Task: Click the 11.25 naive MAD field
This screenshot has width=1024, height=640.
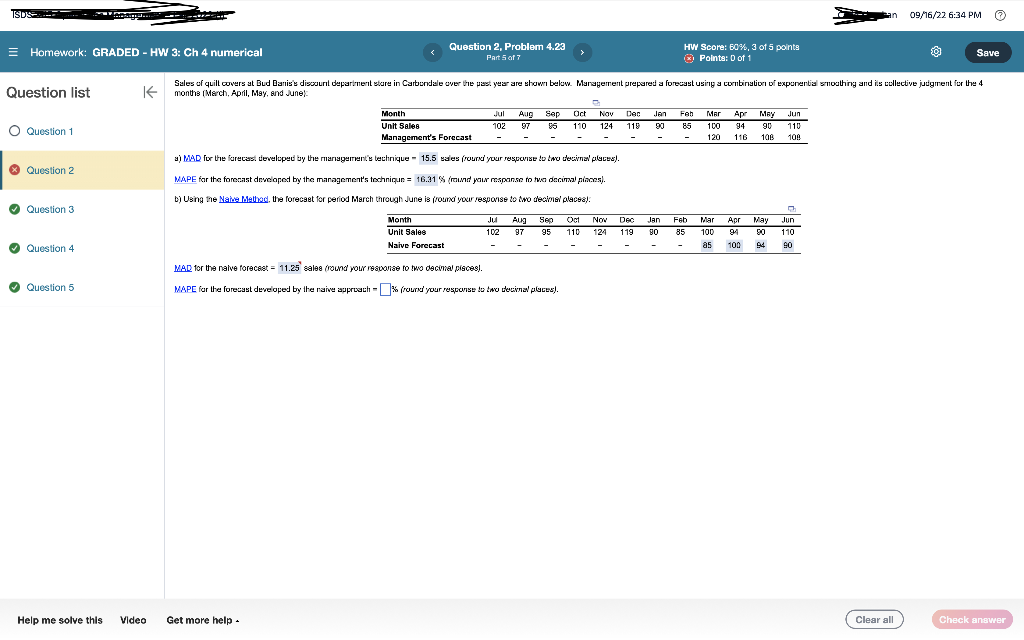Action: [289, 268]
